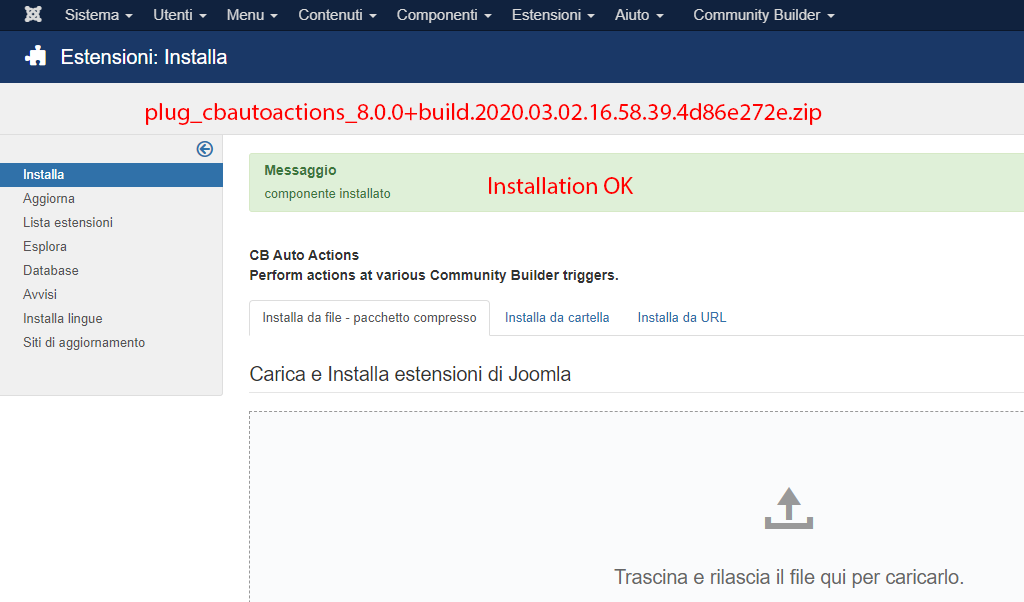Screen dimensions: 1024x602
Task: Click the upload arrow icon
Action: click(789, 508)
